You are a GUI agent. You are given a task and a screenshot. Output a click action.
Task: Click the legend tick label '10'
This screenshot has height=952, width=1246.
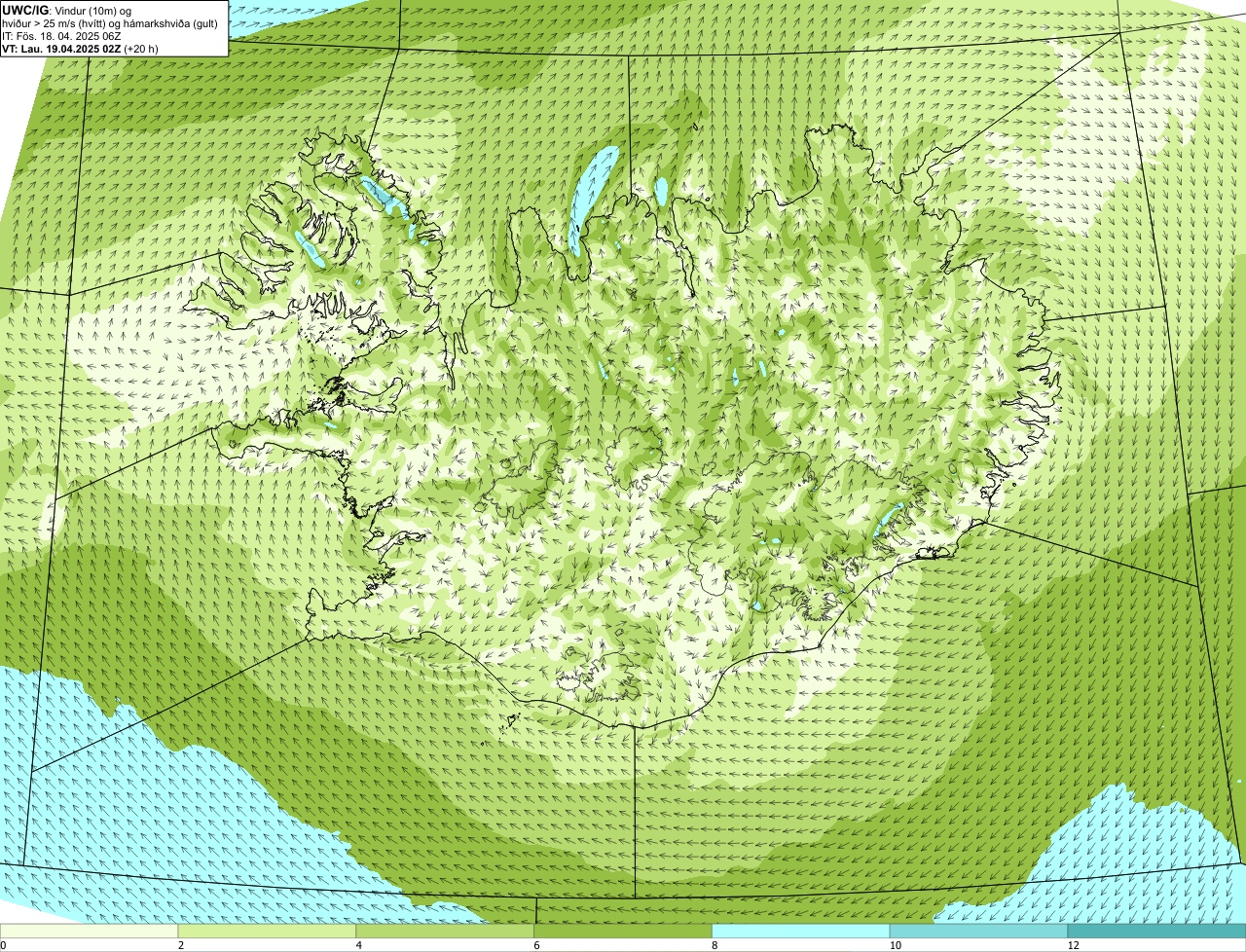(x=895, y=945)
